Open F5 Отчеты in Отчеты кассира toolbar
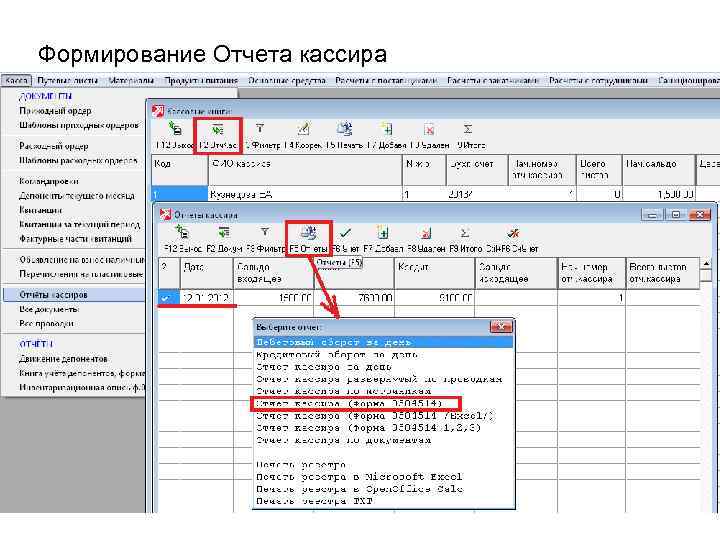The height and width of the screenshot is (540, 720). (x=309, y=239)
